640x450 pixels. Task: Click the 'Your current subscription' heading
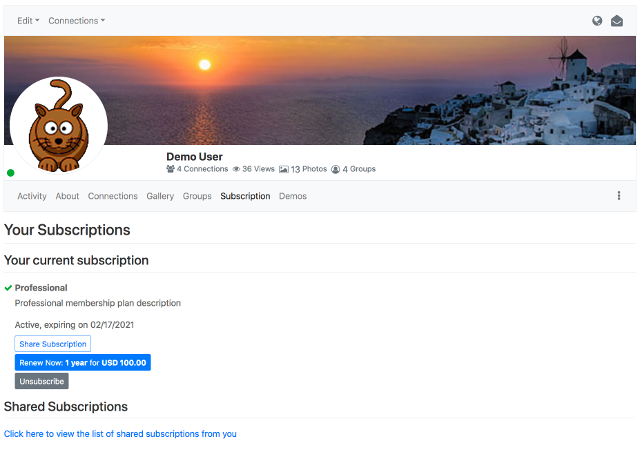(x=76, y=261)
